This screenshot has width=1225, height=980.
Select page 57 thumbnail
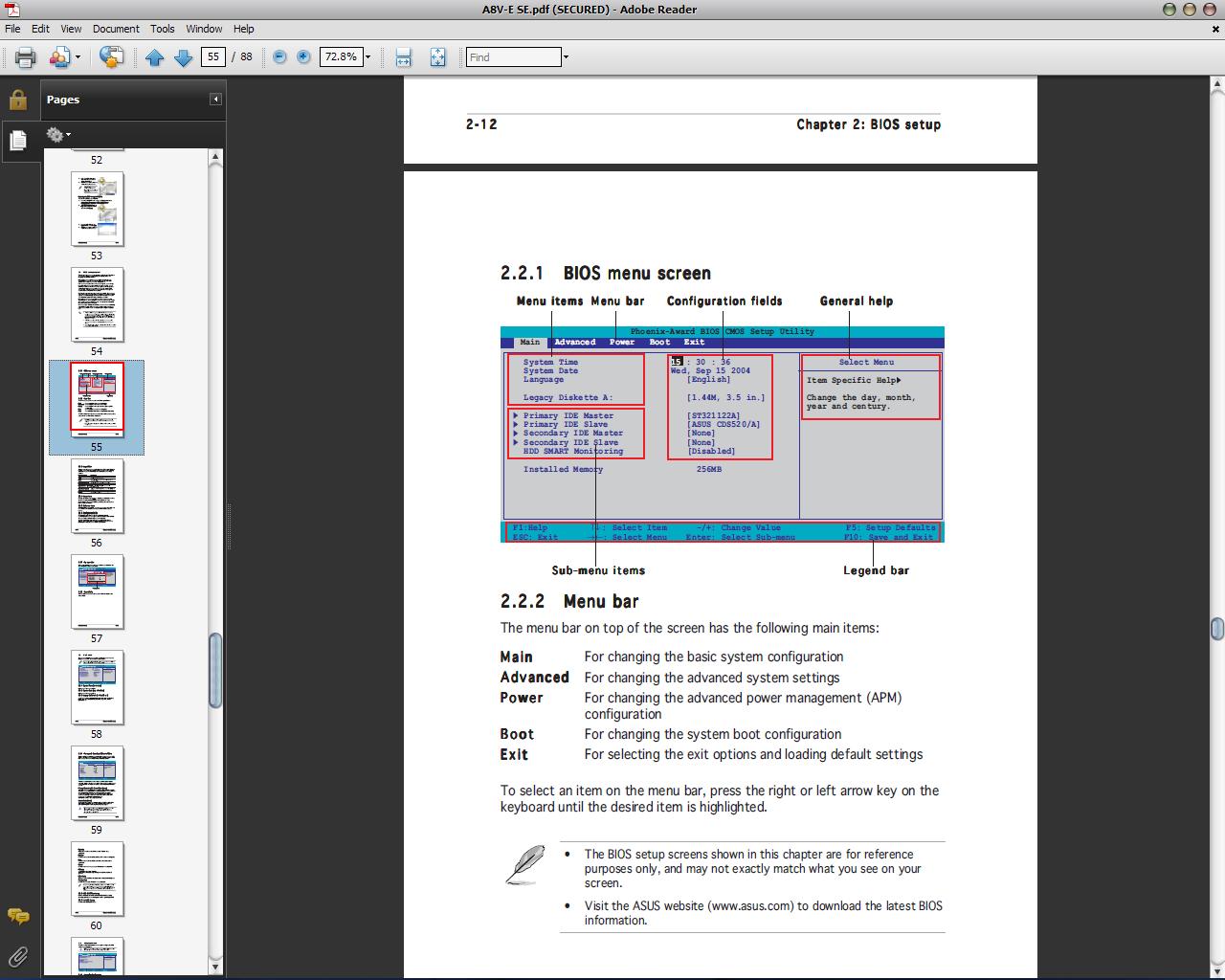[97, 591]
